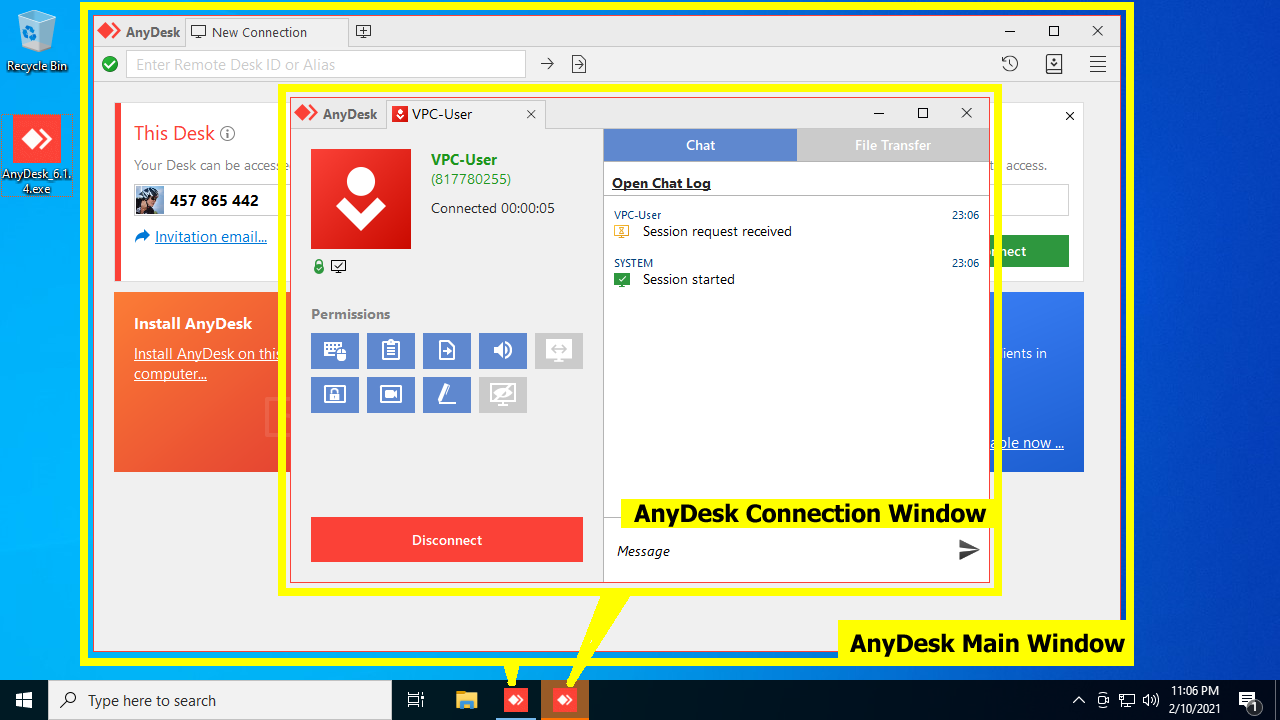
Task: Toggle keyboard and mouse control permission
Action: (335, 351)
